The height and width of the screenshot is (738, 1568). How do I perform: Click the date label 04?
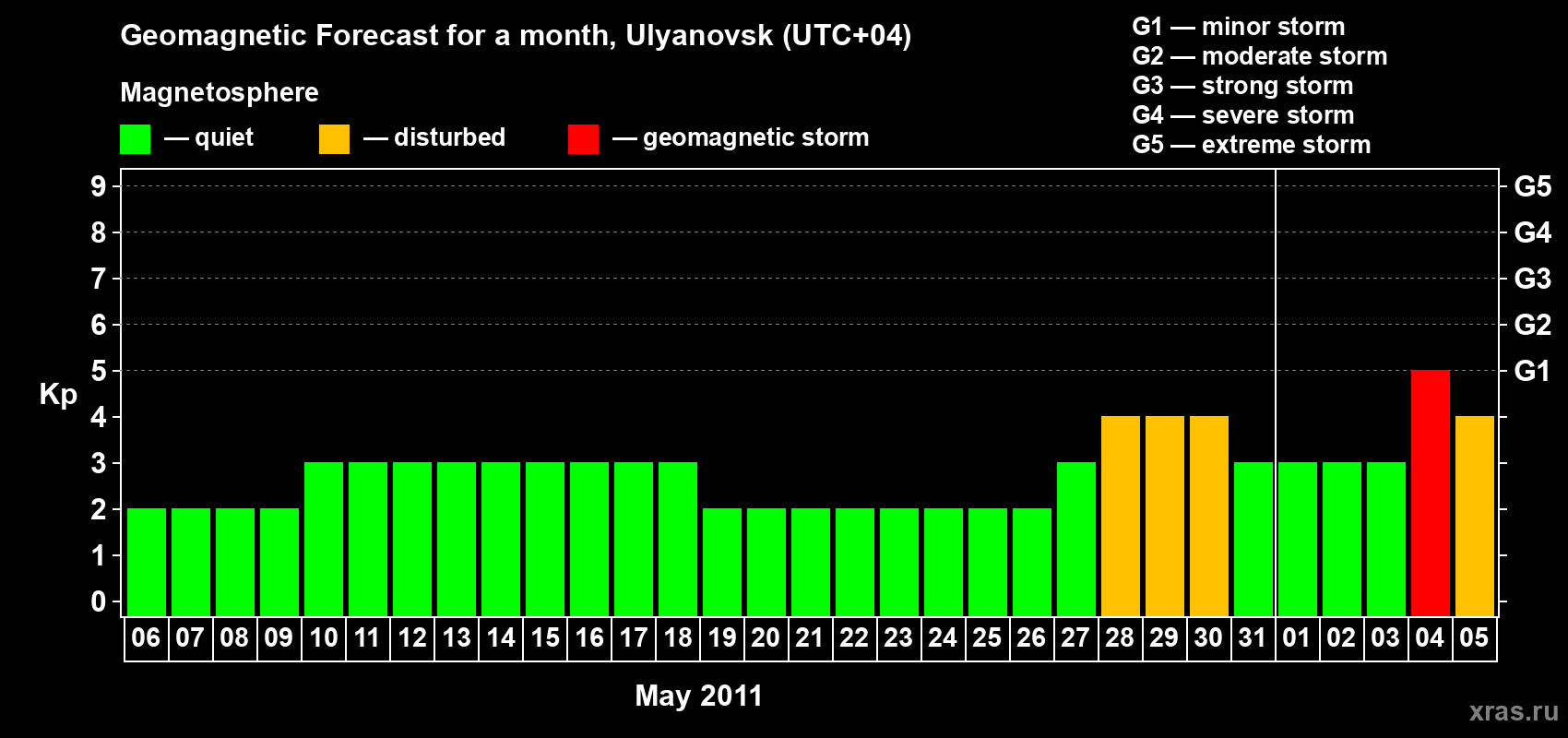point(1430,637)
